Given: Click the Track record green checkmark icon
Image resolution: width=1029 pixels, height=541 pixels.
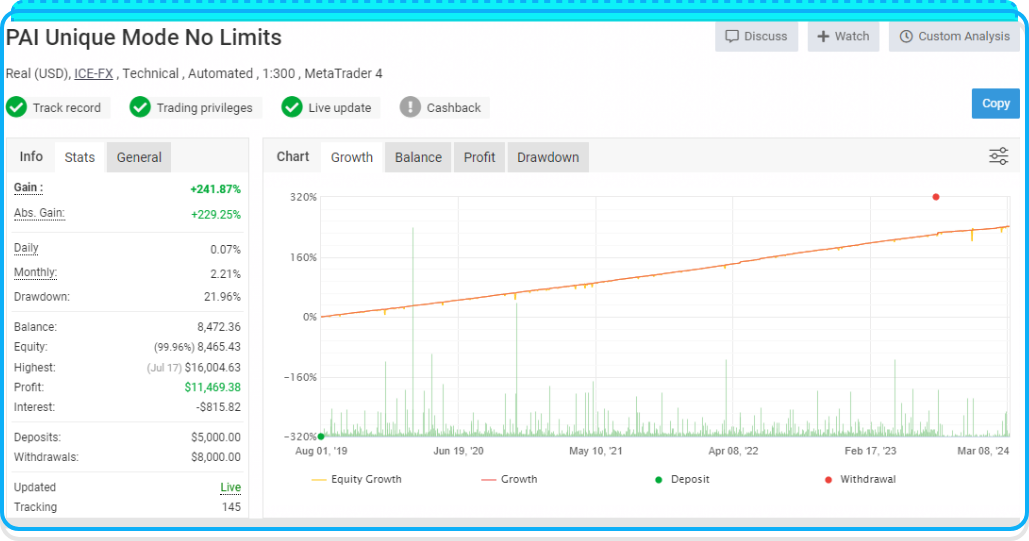Looking at the screenshot, I should 16,107.
